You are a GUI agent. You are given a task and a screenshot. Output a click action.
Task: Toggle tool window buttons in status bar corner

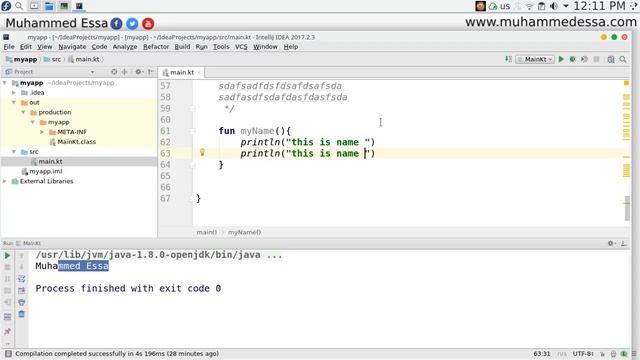coord(8,353)
